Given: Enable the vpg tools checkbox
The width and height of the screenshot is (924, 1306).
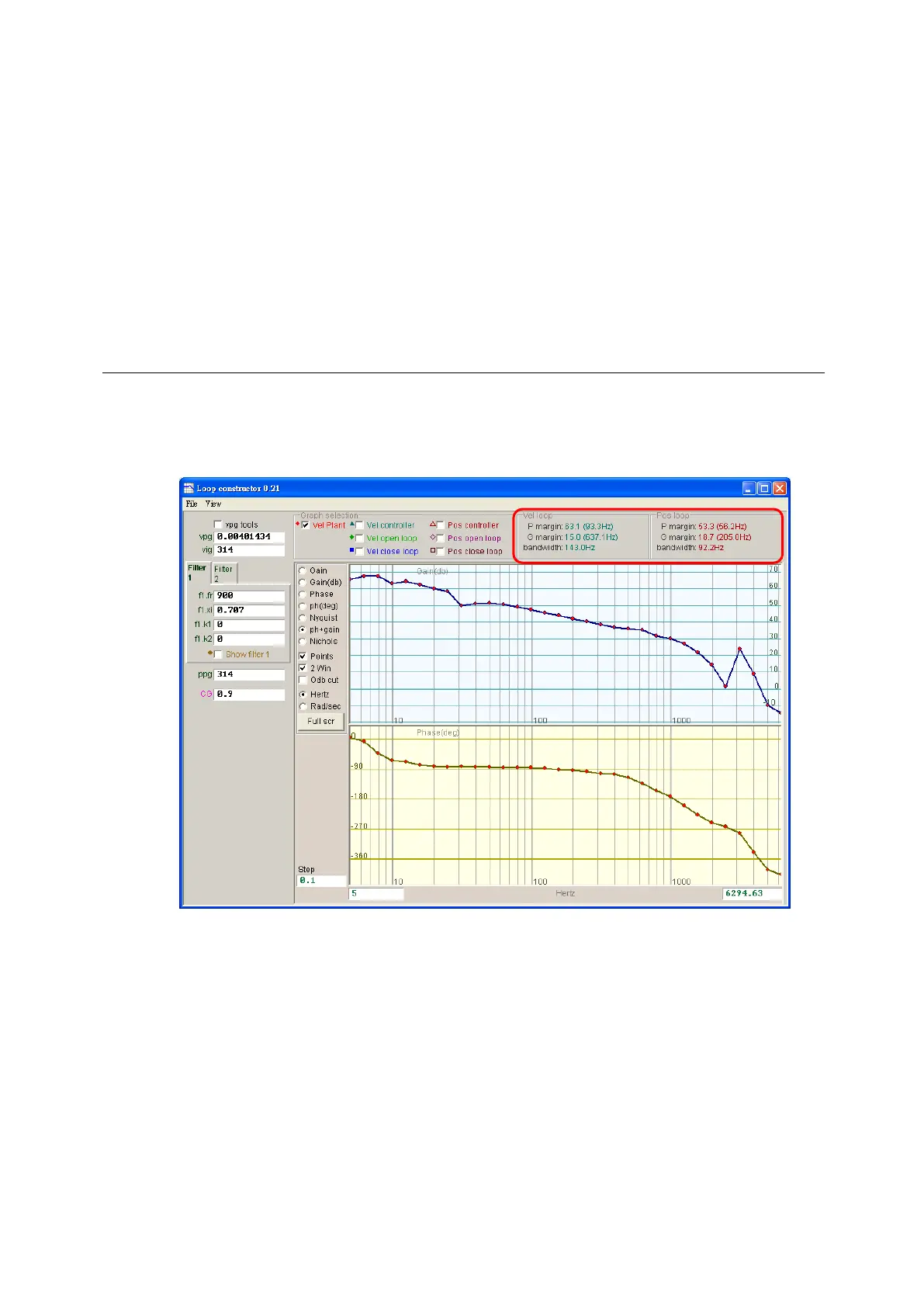Looking at the screenshot, I should tap(218, 525).
